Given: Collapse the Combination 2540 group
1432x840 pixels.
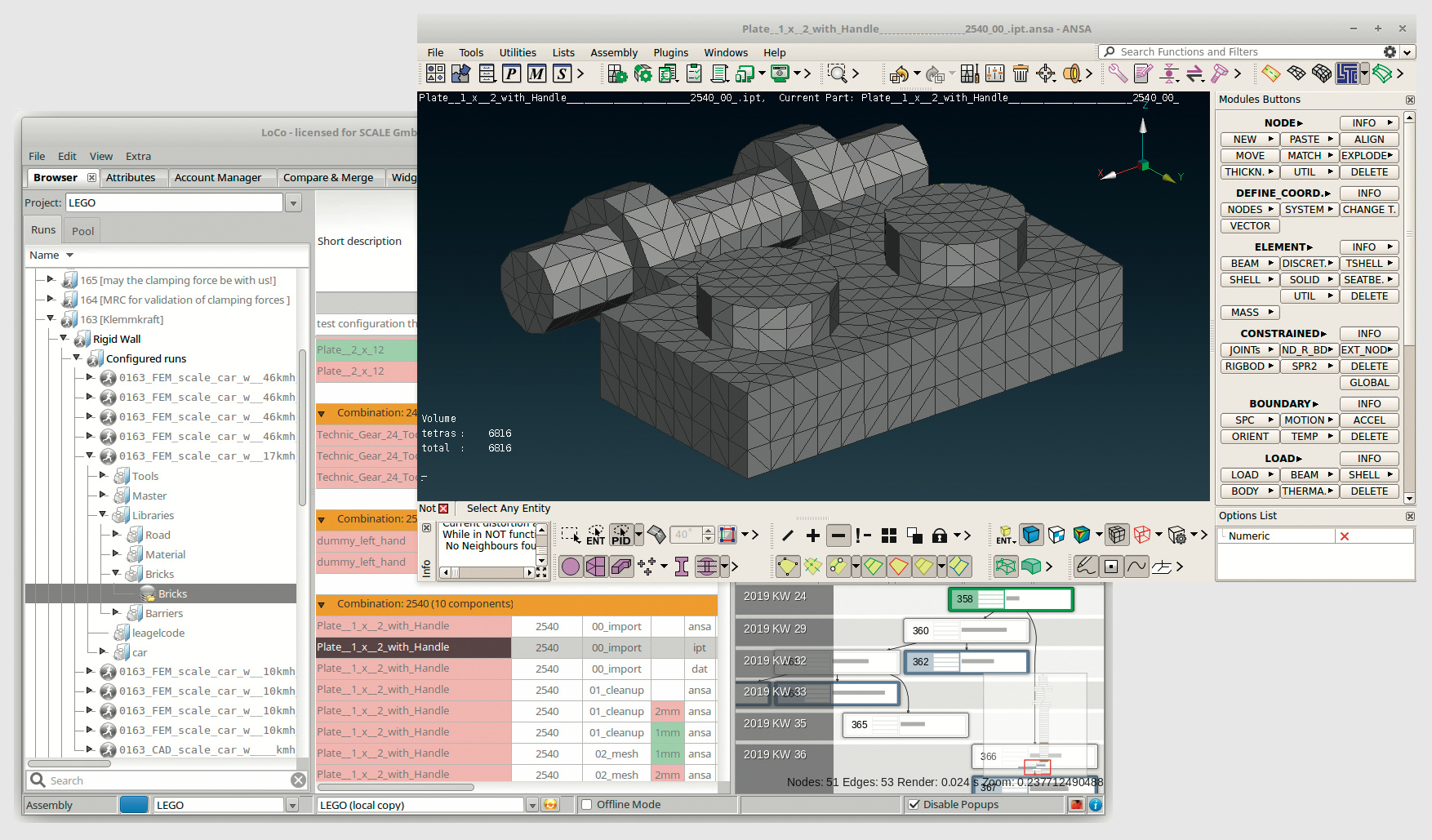Looking at the screenshot, I should tap(322, 605).
